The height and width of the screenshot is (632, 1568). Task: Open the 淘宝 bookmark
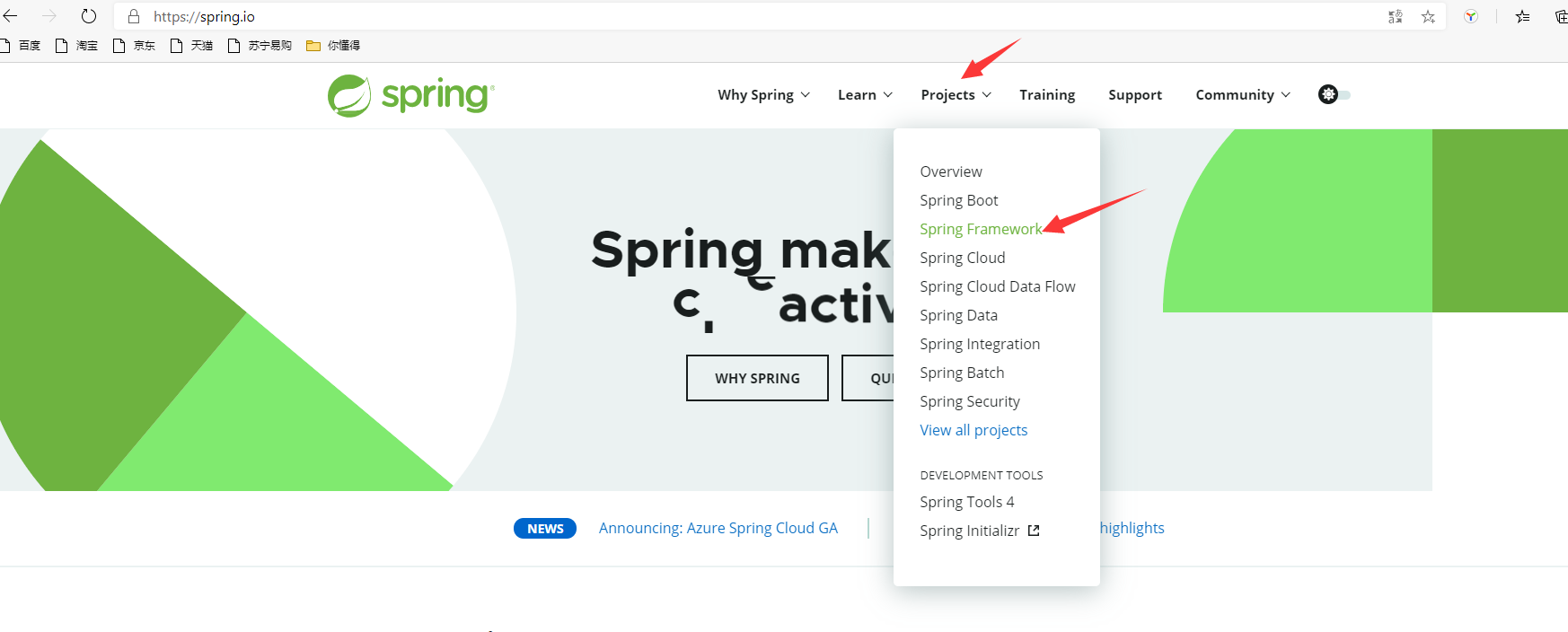[76, 46]
